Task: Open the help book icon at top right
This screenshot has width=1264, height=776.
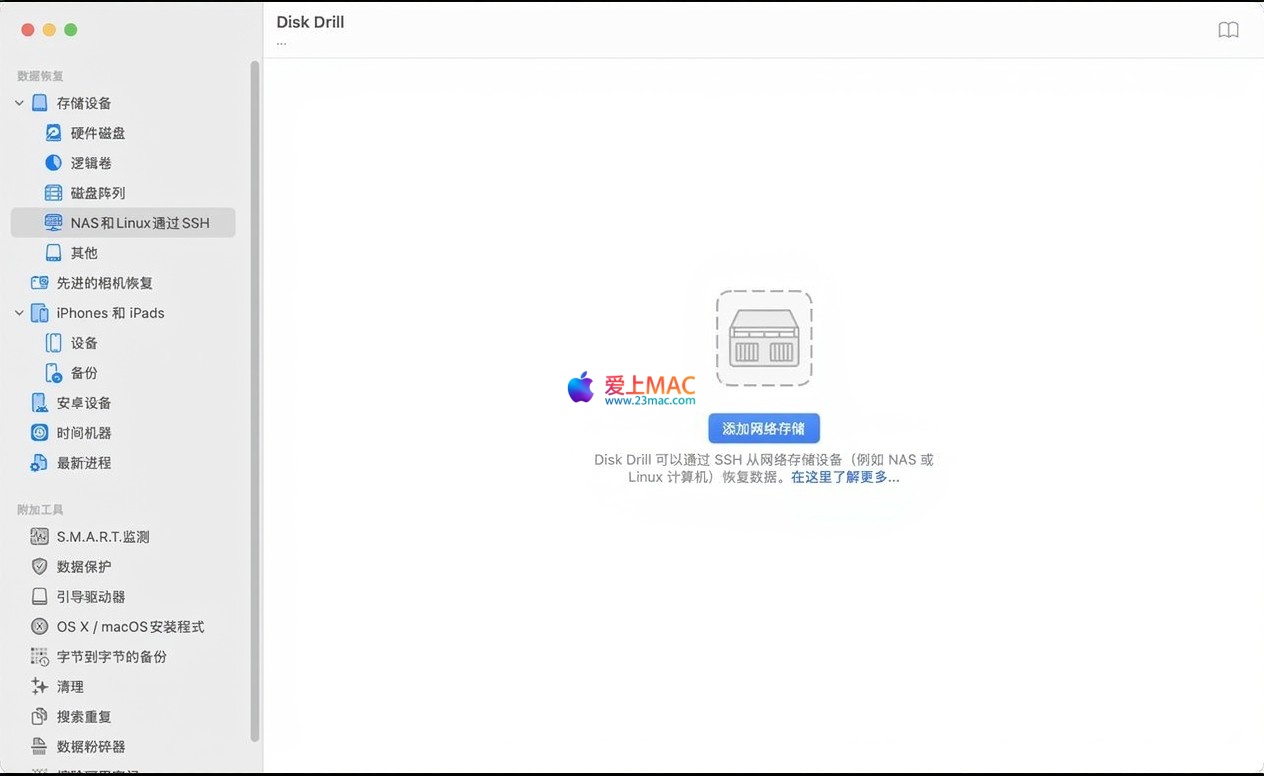Action: 1228,30
